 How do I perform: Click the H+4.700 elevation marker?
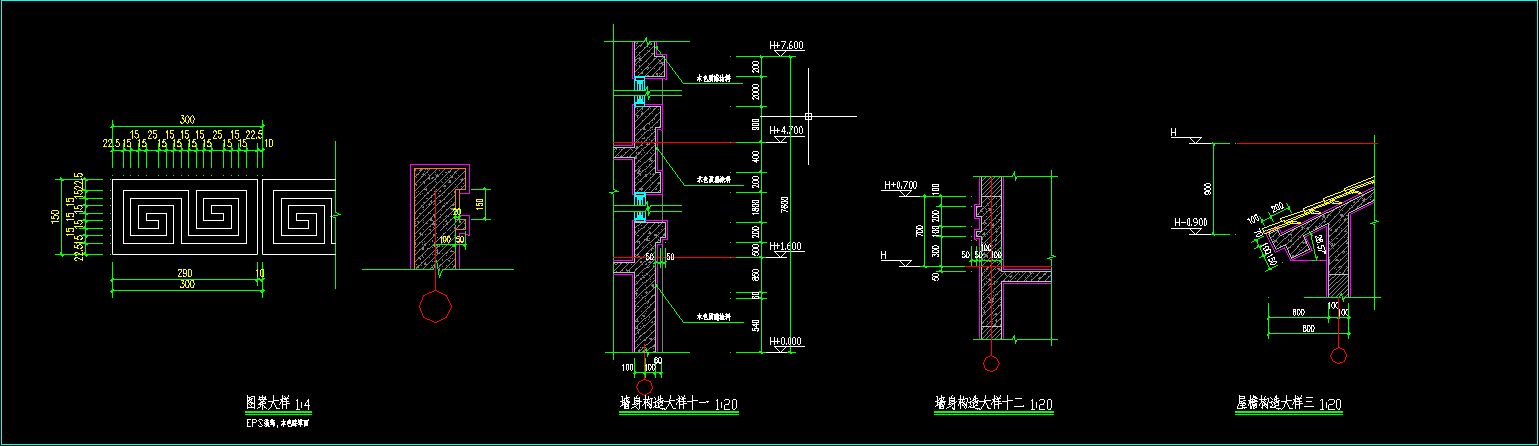786,130
